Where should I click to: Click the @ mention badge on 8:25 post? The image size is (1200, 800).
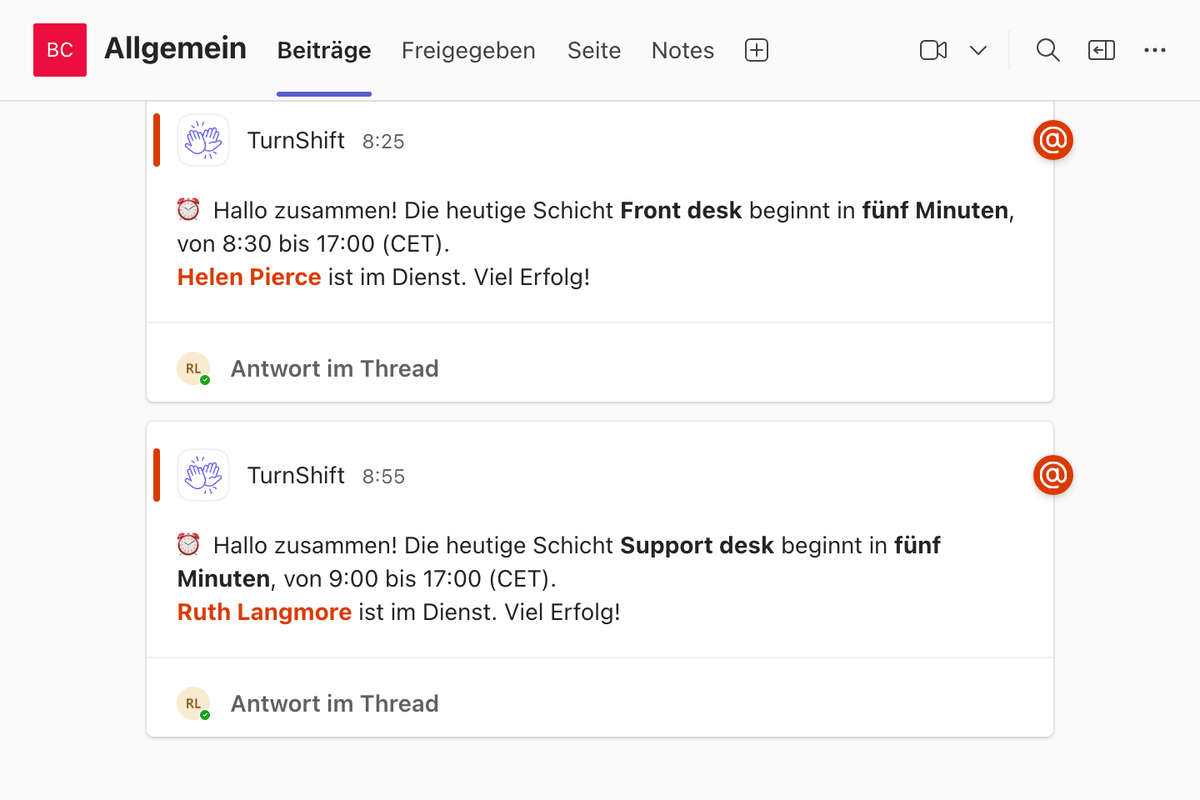click(1053, 141)
